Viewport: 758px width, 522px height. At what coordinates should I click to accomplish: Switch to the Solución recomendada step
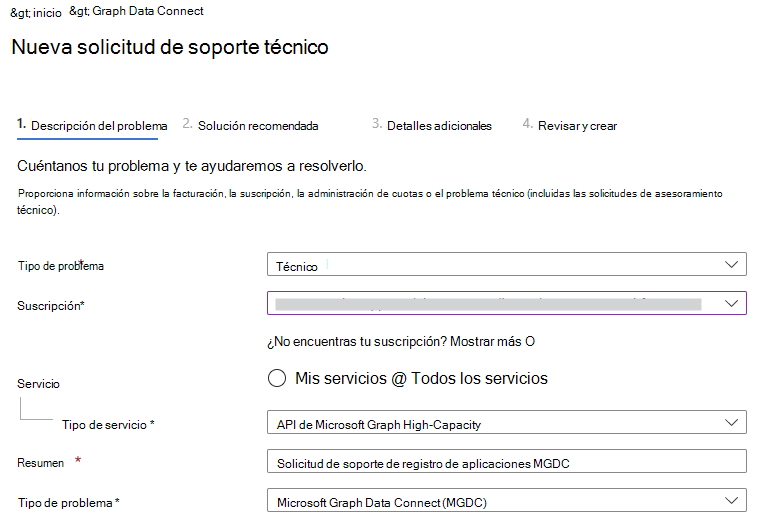click(x=250, y=126)
